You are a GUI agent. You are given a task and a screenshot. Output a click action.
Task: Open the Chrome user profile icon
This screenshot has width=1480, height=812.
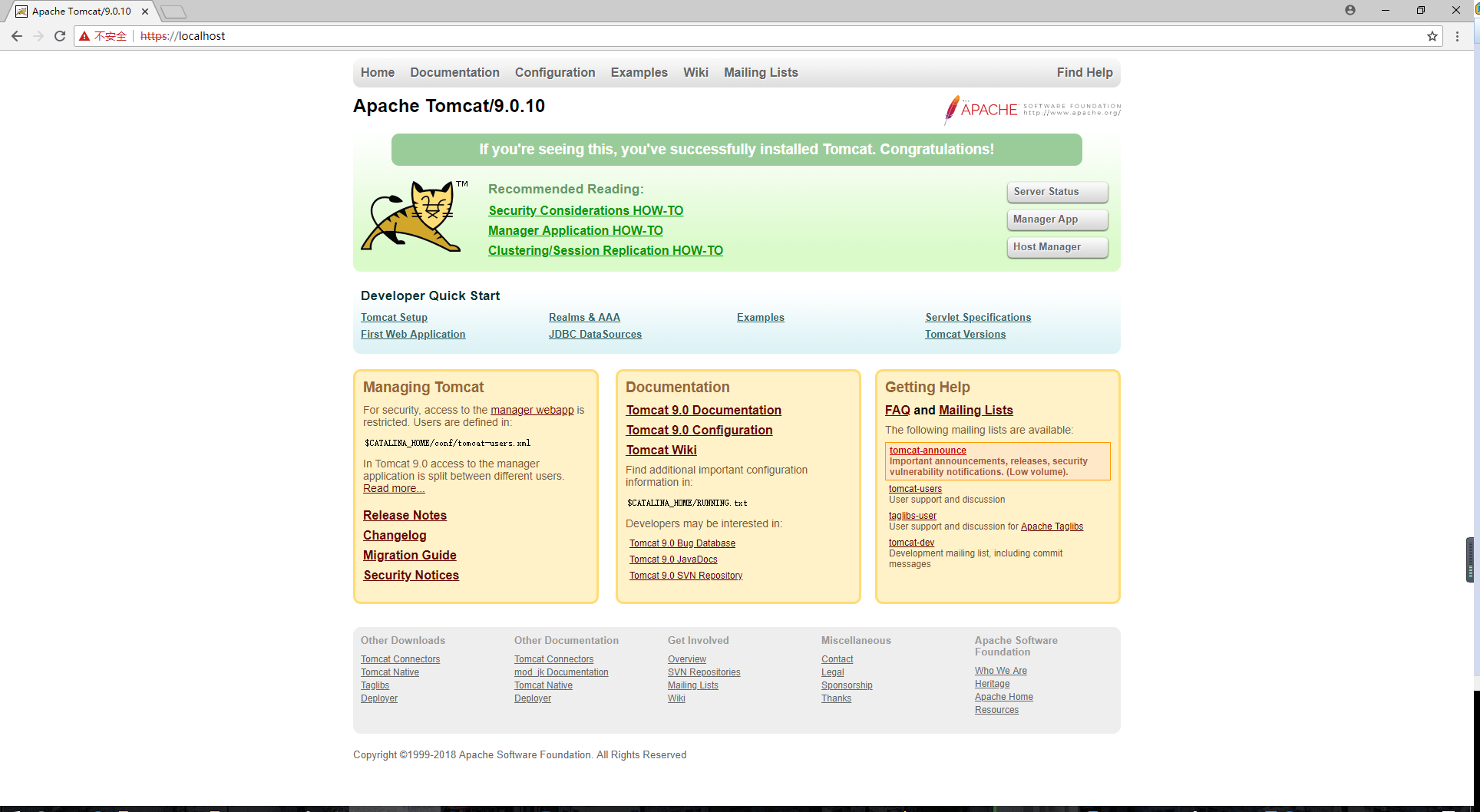[x=1350, y=10]
